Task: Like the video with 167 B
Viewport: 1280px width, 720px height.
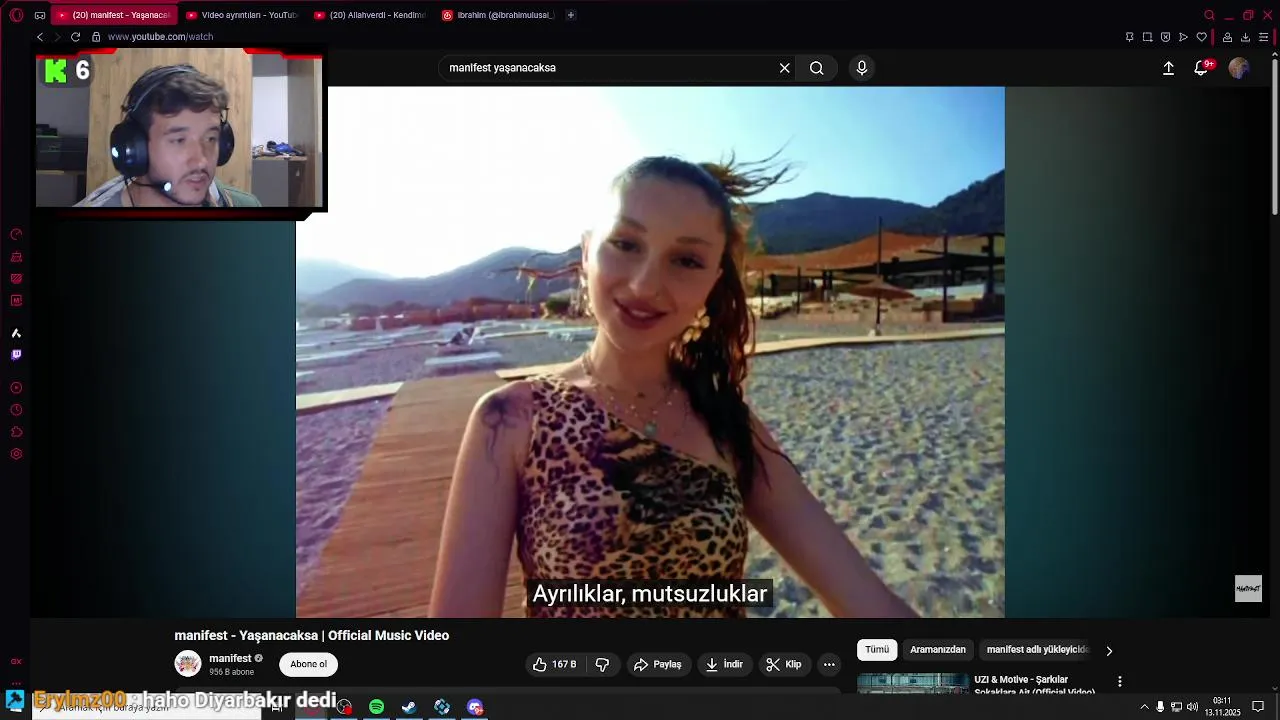Action: pyautogui.click(x=554, y=664)
